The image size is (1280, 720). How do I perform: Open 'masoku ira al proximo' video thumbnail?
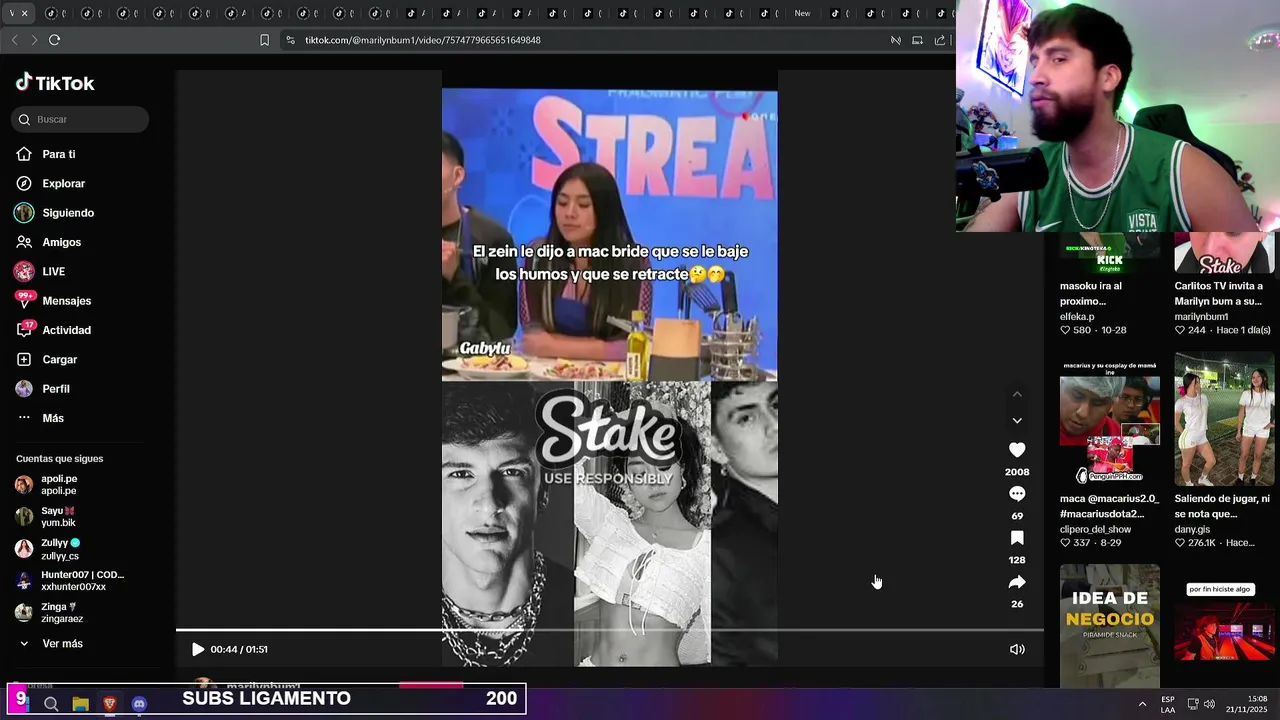[1110, 253]
